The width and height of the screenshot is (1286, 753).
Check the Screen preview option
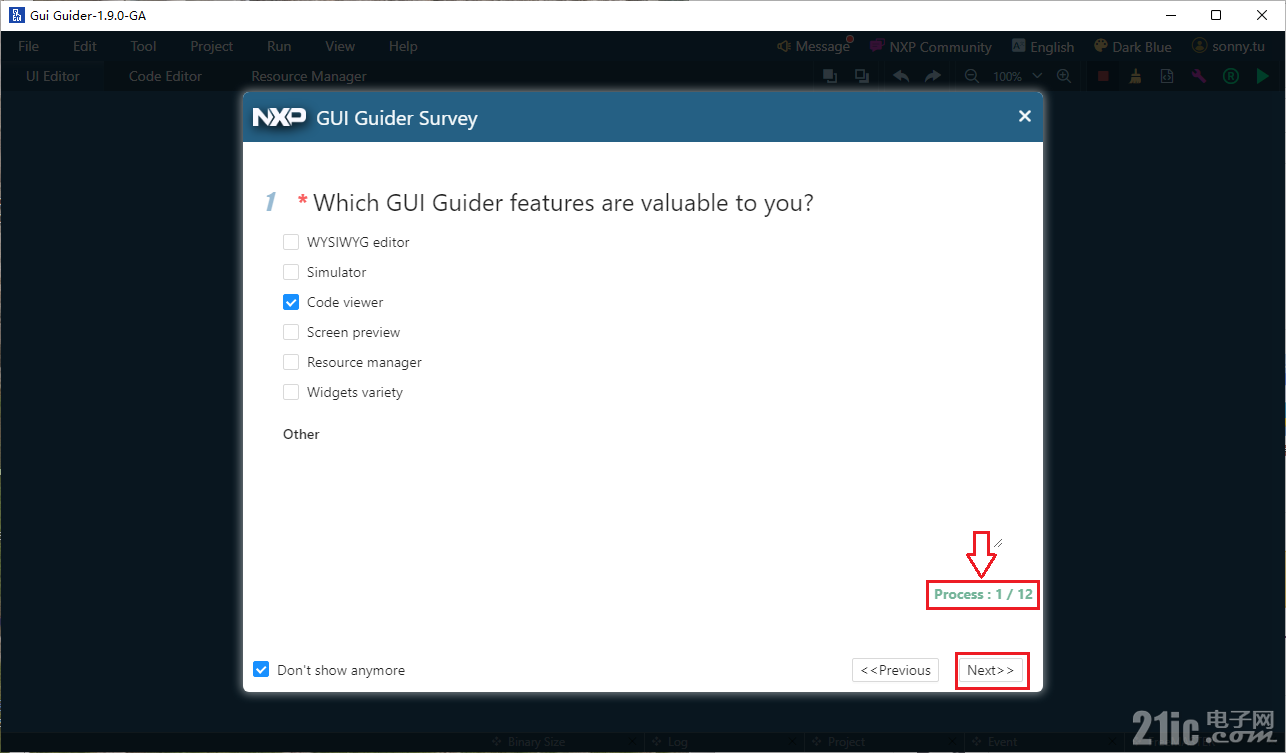pos(291,332)
